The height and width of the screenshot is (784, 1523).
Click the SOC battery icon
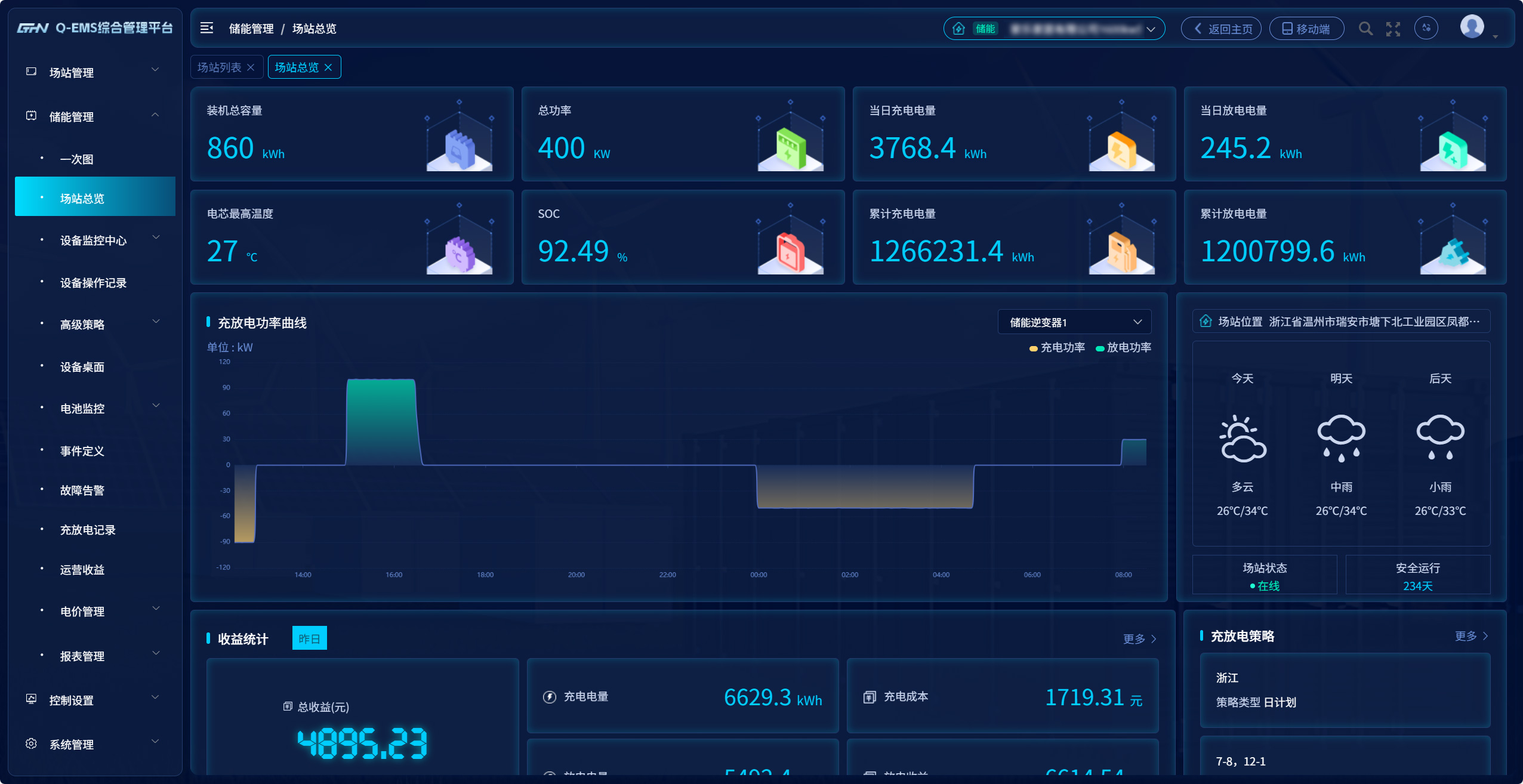click(790, 251)
